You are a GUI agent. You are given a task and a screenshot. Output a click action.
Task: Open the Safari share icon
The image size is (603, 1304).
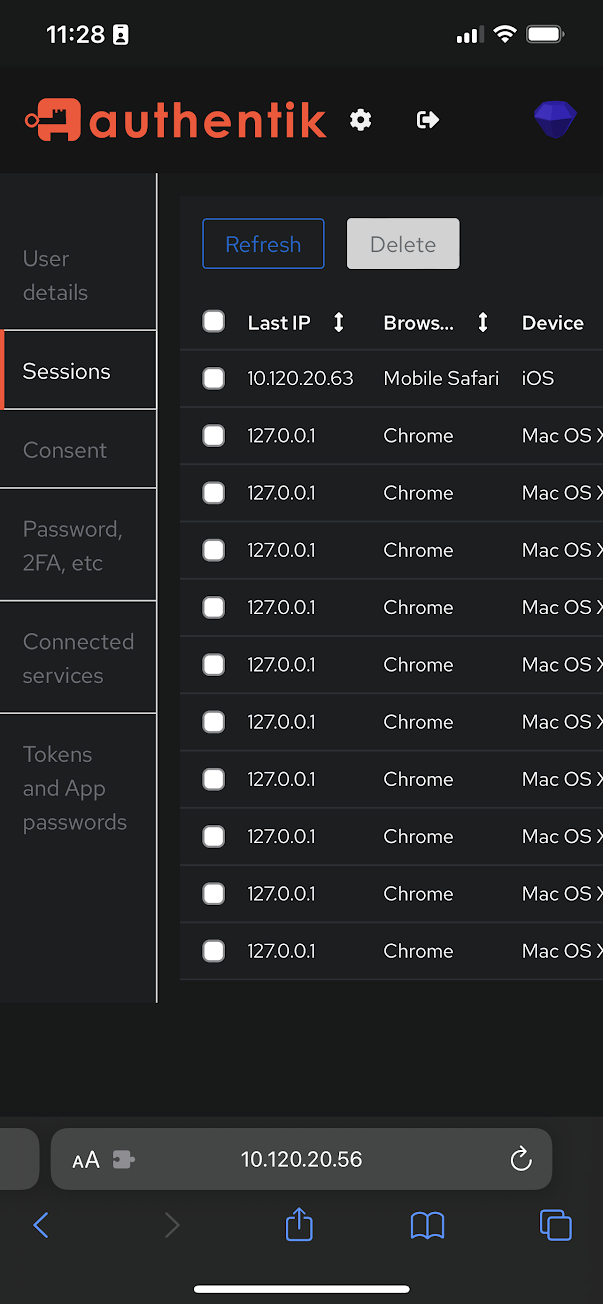298,1225
